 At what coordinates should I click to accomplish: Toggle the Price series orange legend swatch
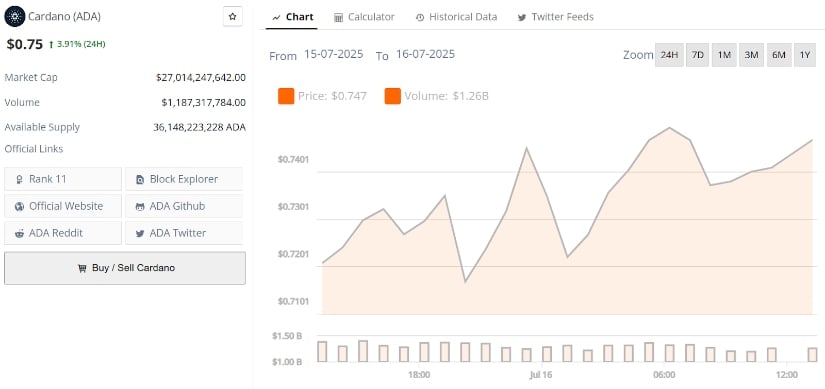[286, 96]
